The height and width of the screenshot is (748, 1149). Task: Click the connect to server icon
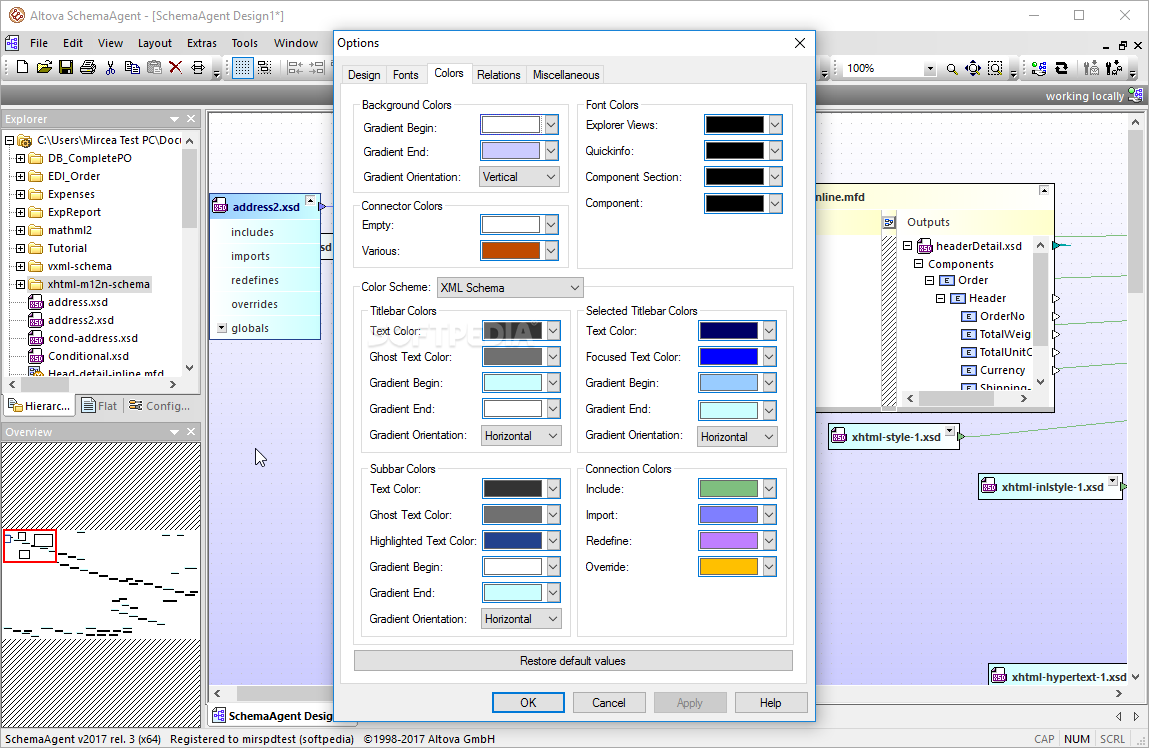[1039, 69]
